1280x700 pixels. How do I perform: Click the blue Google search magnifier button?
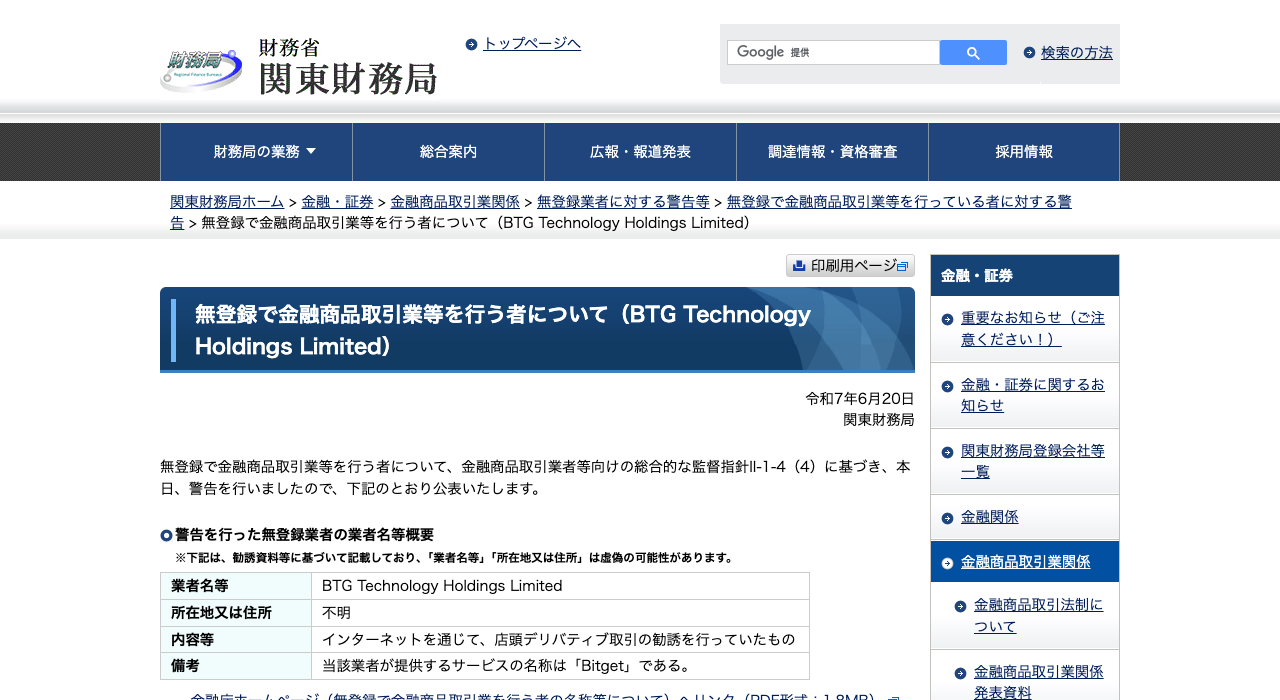tap(973, 53)
